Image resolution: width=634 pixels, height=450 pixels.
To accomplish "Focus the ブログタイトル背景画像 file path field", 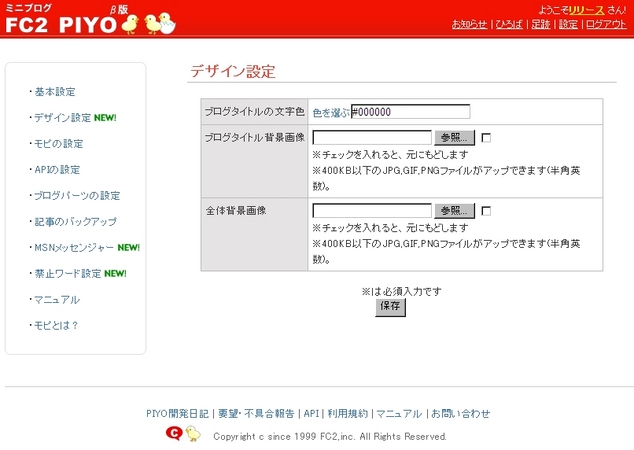I will tap(372, 137).
